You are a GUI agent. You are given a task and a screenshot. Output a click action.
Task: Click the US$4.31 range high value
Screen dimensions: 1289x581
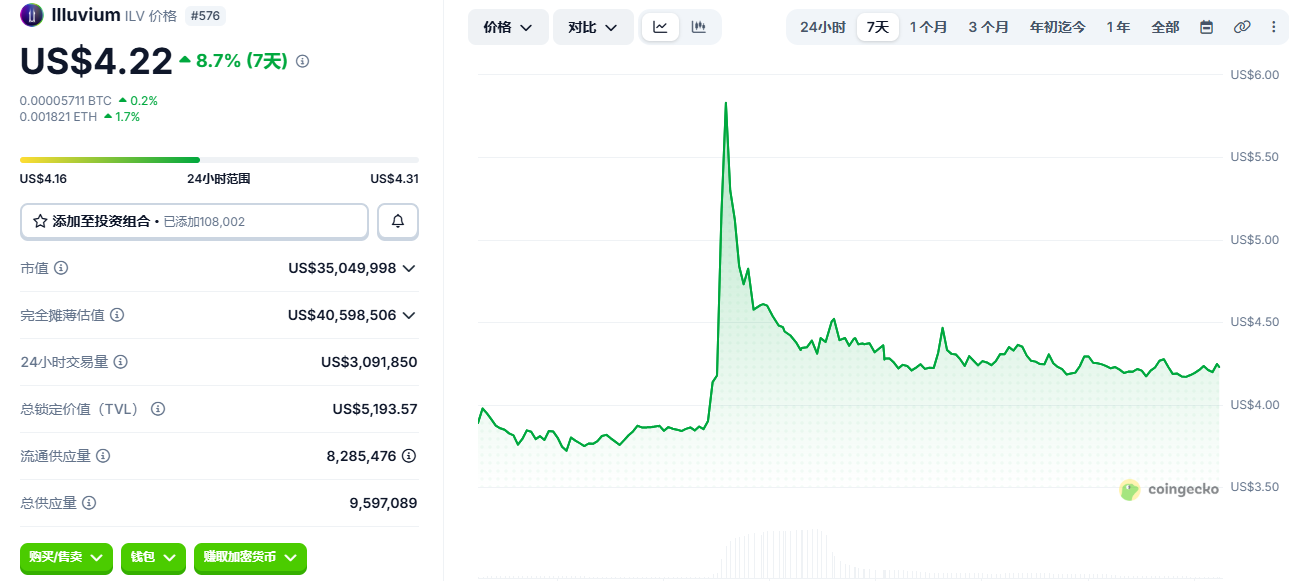394,179
